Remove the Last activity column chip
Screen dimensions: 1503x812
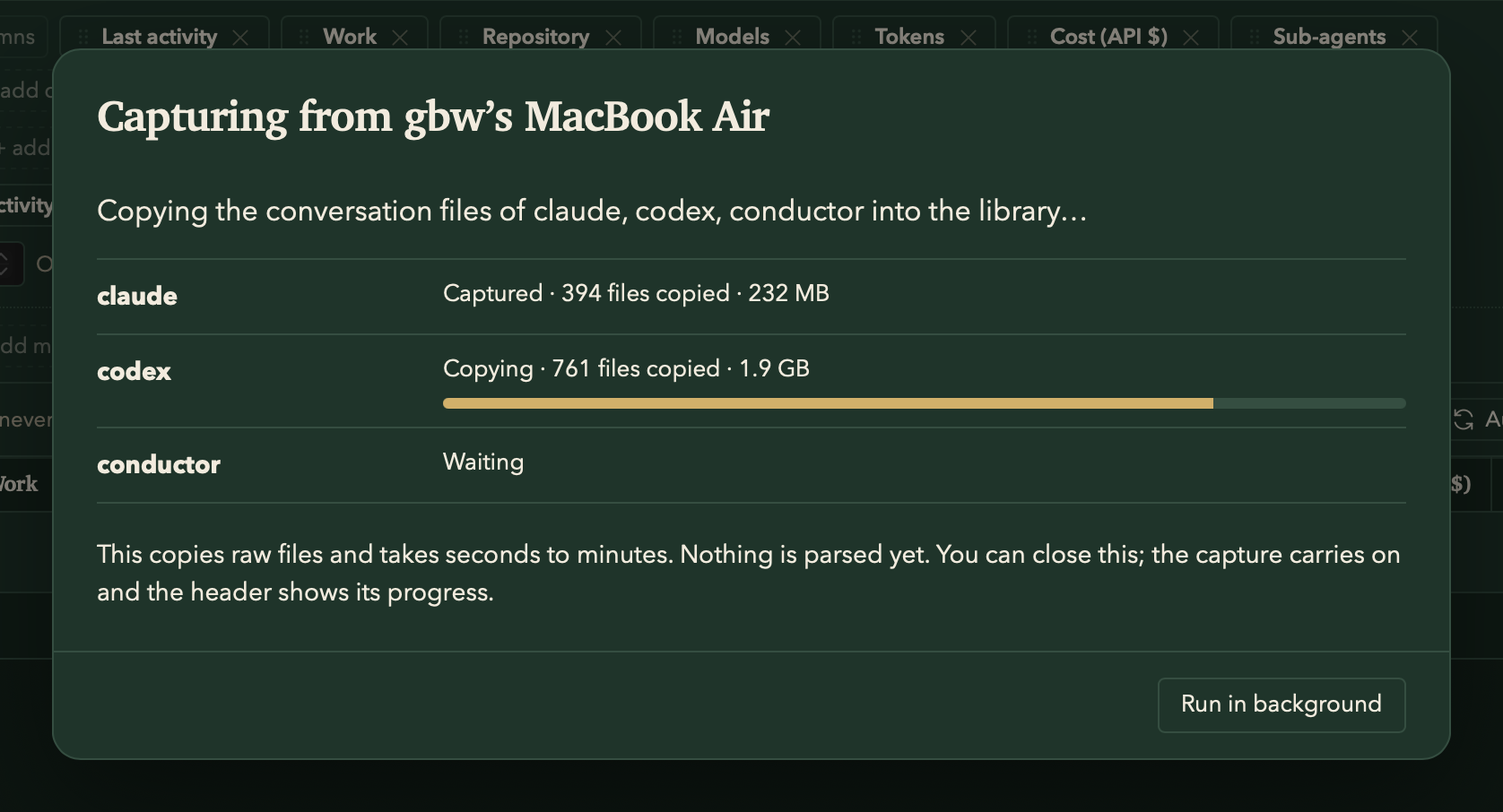coord(240,38)
